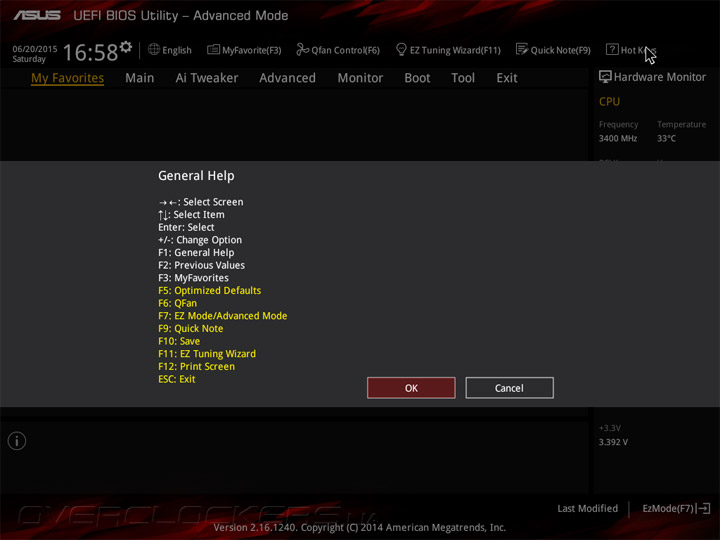Viewport: 720px width, 540px height.
Task: Confirm General Help with OK
Action: click(411, 388)
